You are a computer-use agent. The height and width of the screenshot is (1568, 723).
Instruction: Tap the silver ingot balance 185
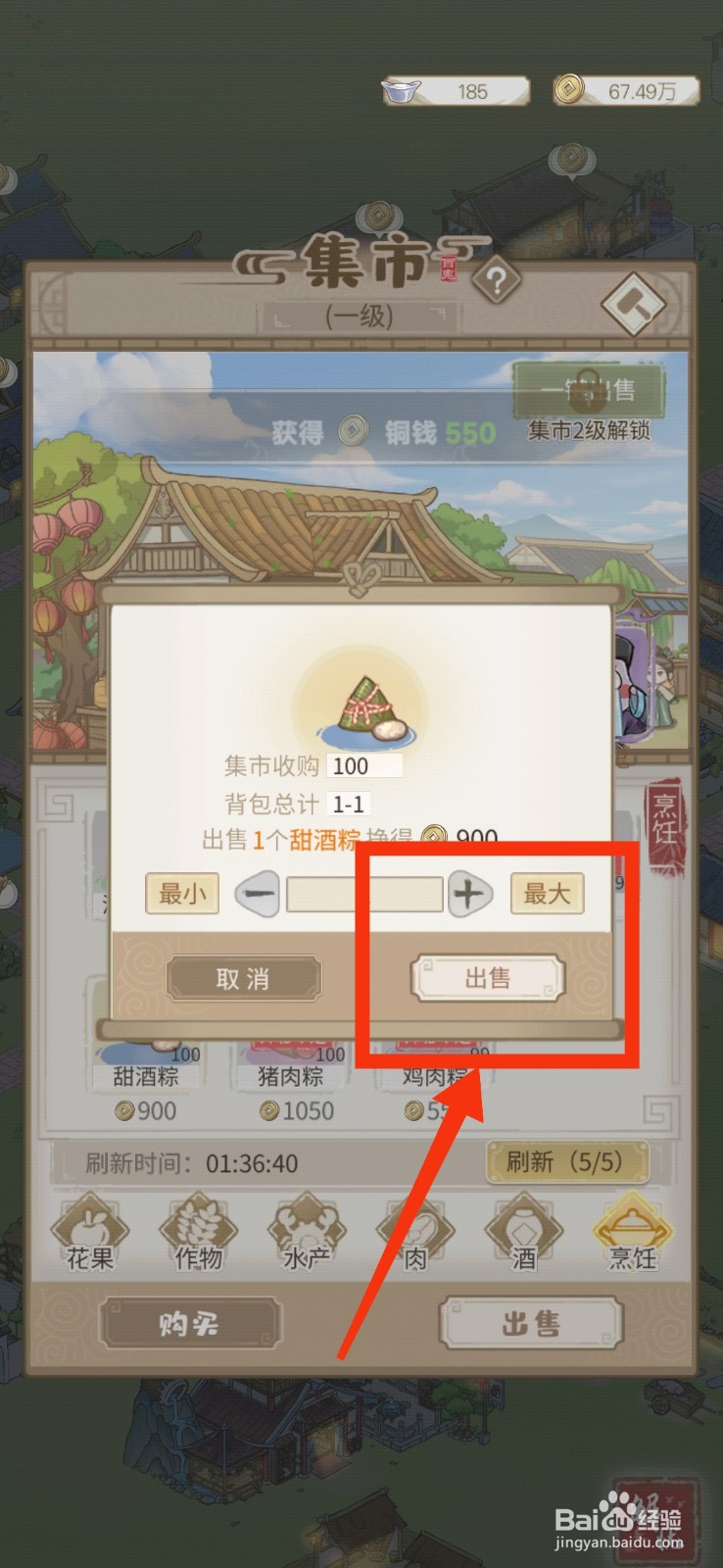(457, 91)
